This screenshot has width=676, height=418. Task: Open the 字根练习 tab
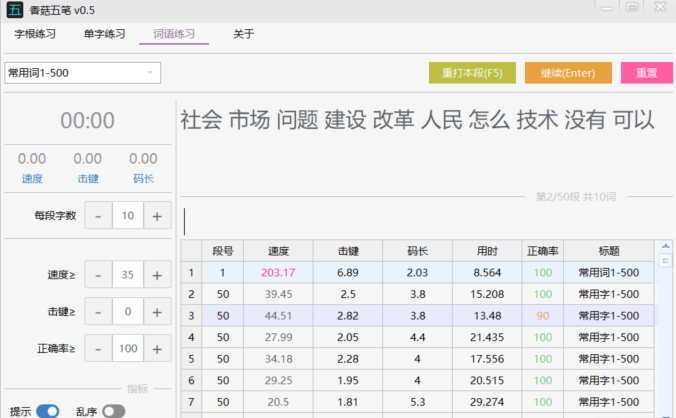35,34
